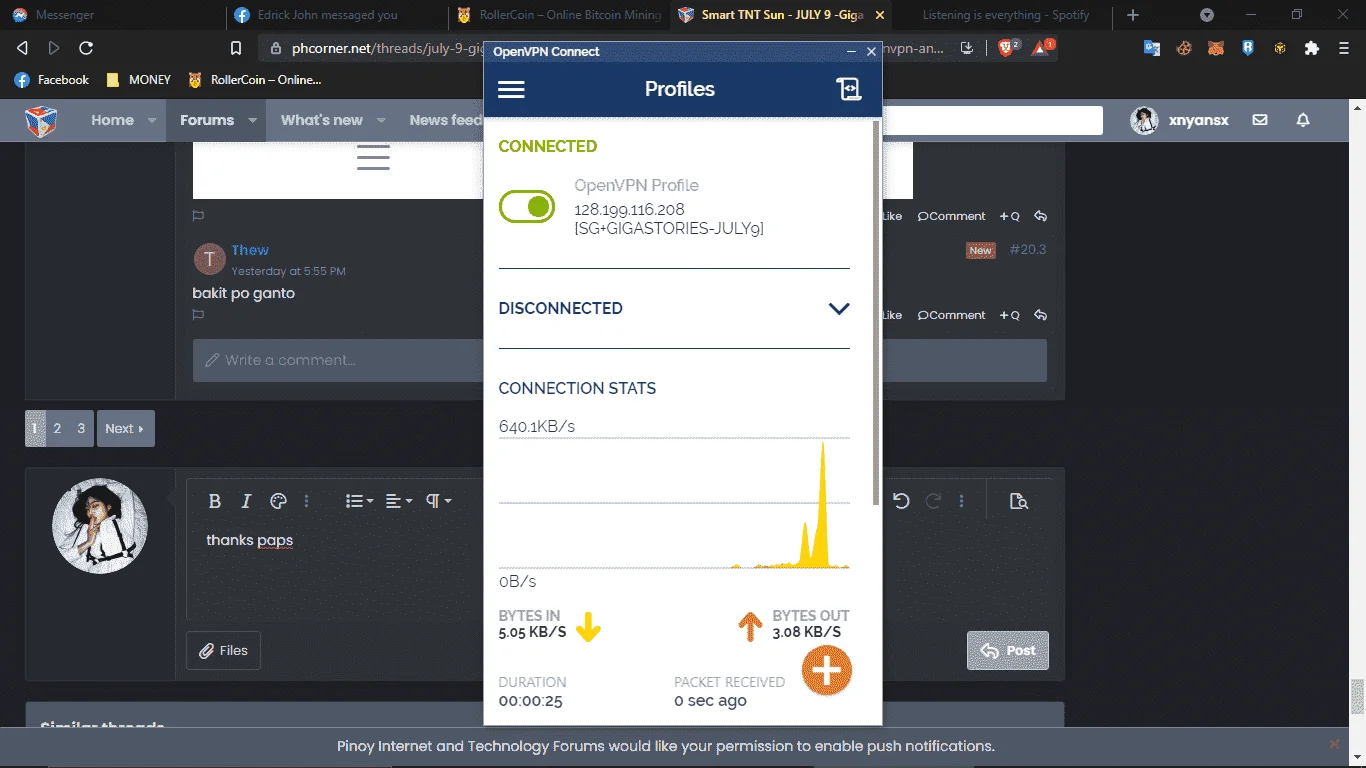Click the import profile icon in OpenVPN
1366x768 pixels.
coord(848,90)
